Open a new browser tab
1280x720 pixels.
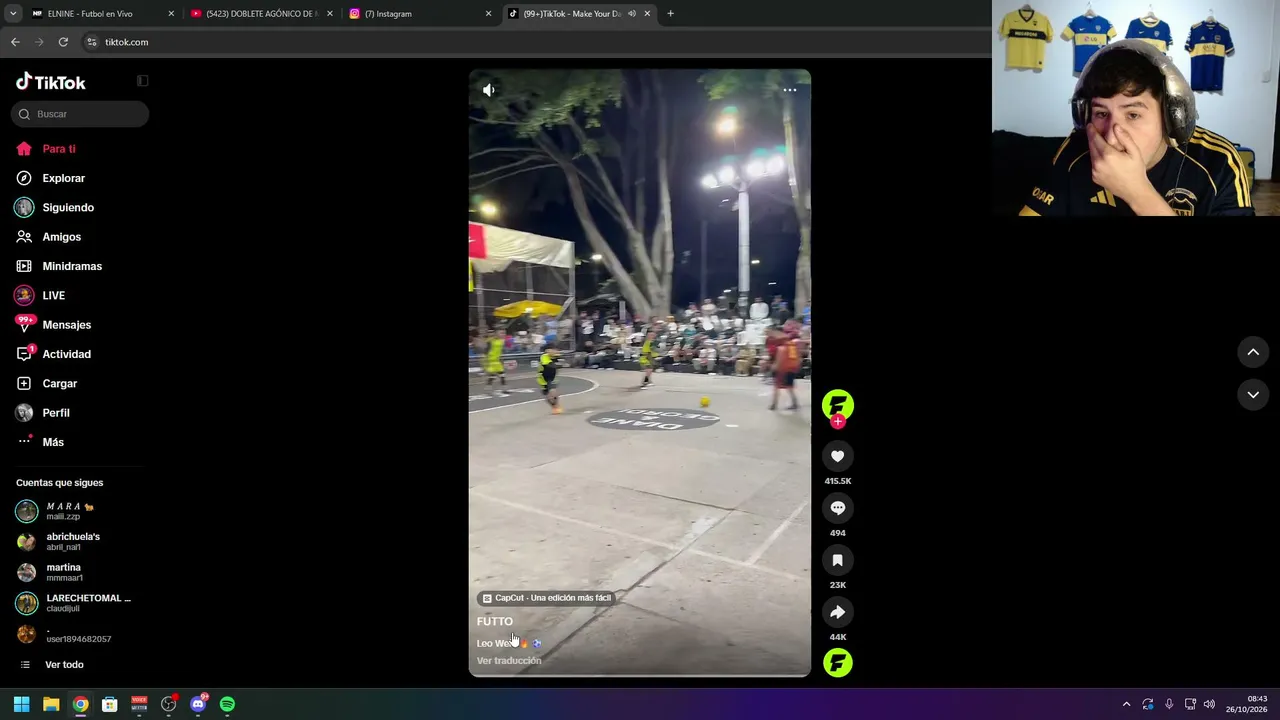point(670,14)
